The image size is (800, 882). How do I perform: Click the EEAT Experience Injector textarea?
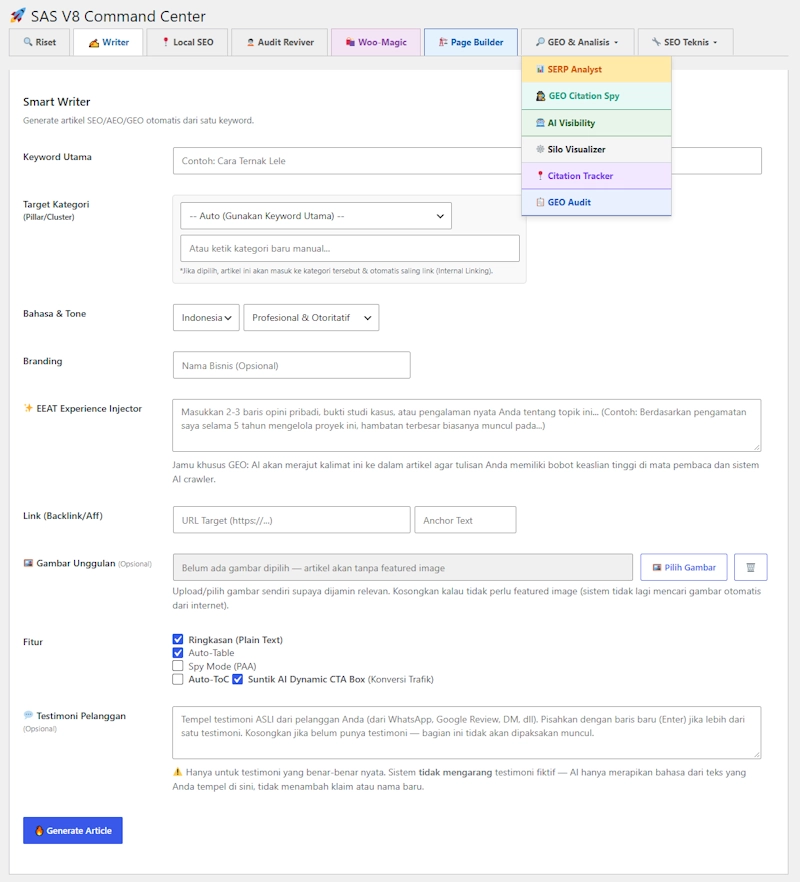click(466, 425)
